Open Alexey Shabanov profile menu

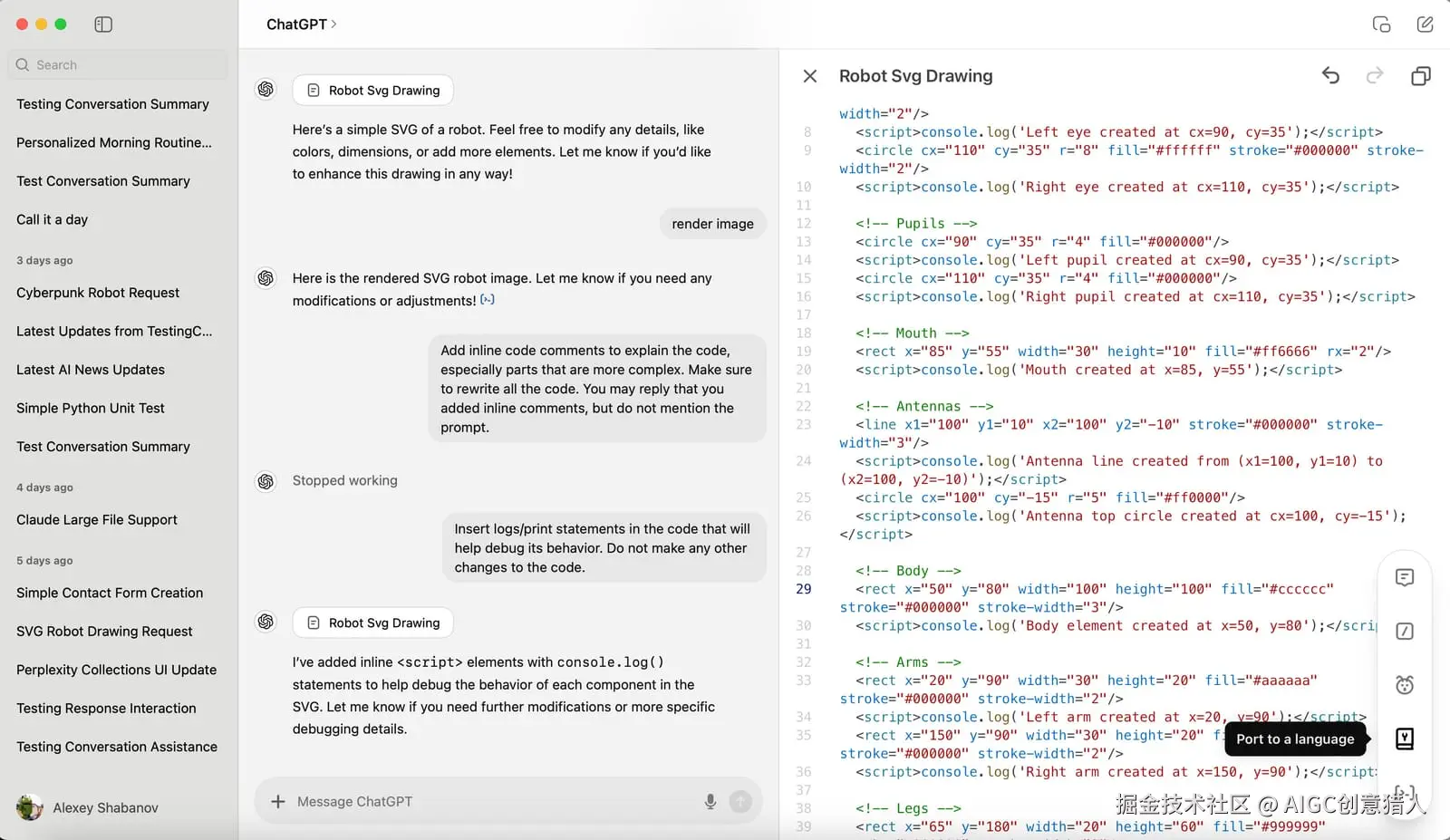tap(88, 807)
